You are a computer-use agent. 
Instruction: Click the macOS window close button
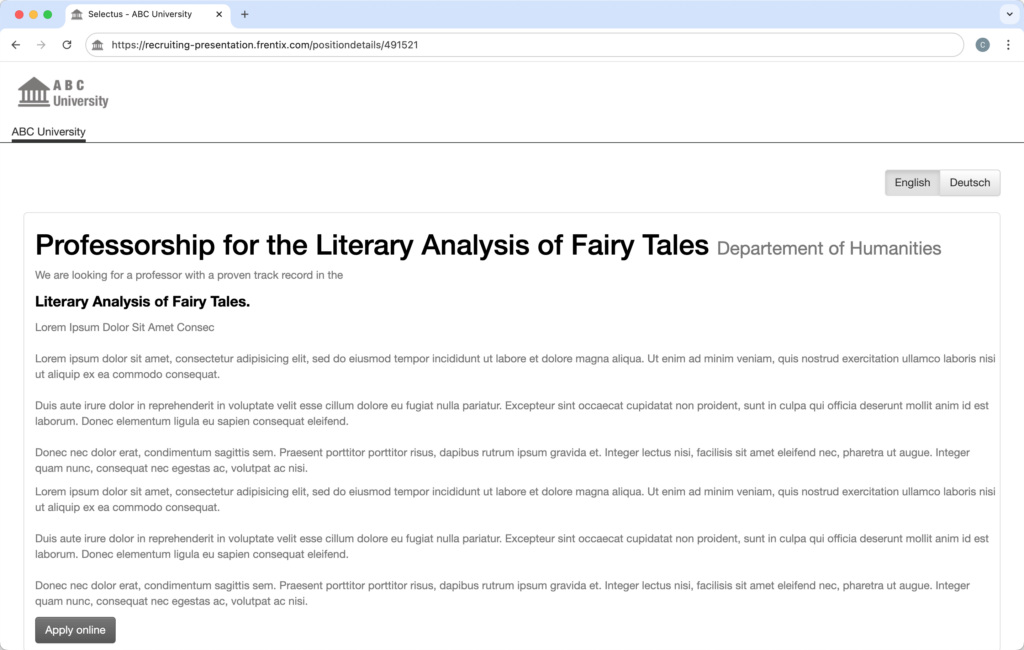19,14
